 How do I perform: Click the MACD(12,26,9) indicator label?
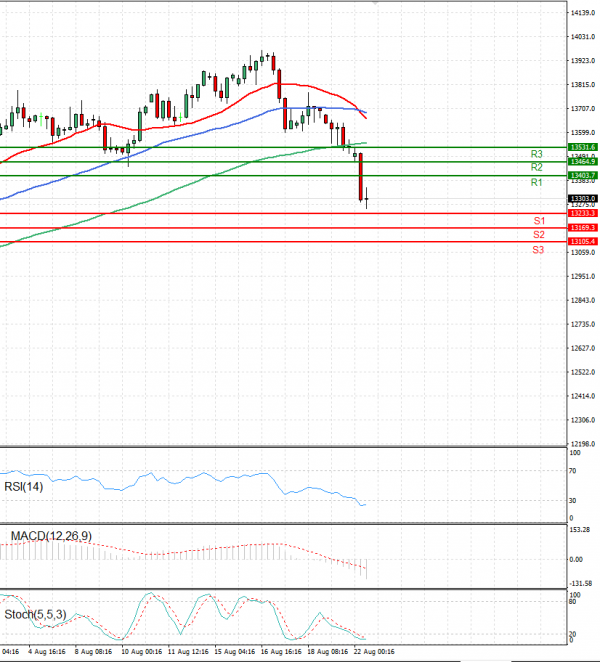click(51, 536)
